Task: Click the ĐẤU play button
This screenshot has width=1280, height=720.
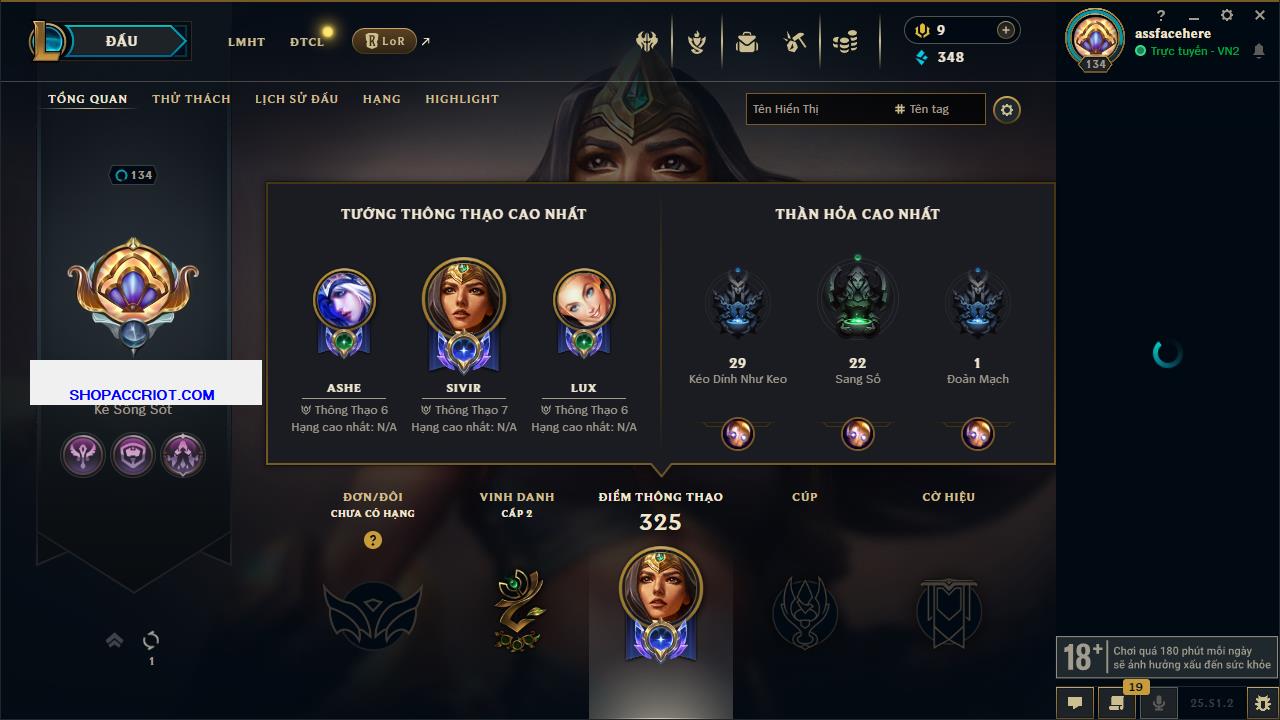Action: [121, 41]
